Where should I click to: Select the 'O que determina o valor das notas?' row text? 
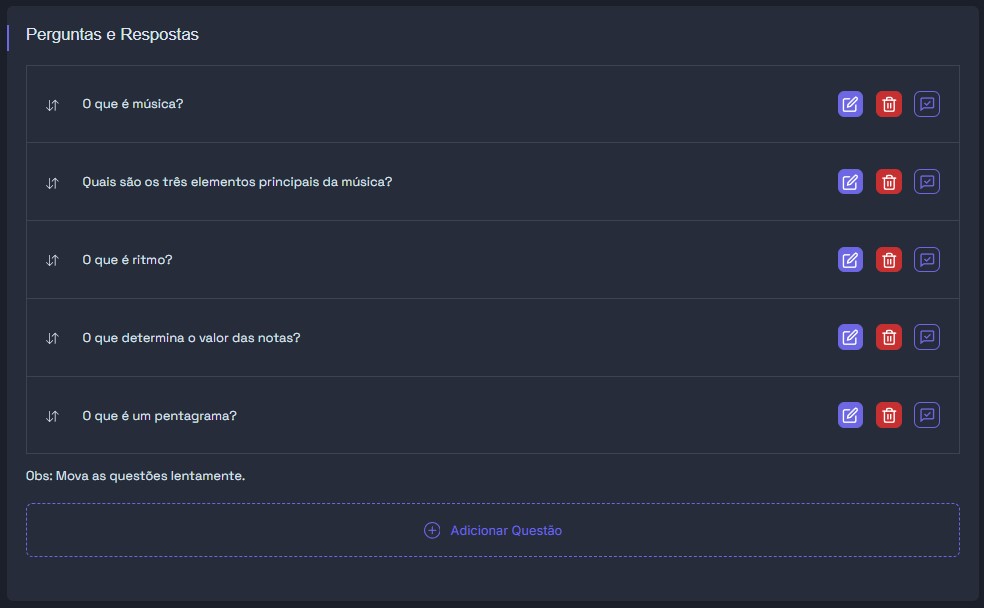pos(191,338)
